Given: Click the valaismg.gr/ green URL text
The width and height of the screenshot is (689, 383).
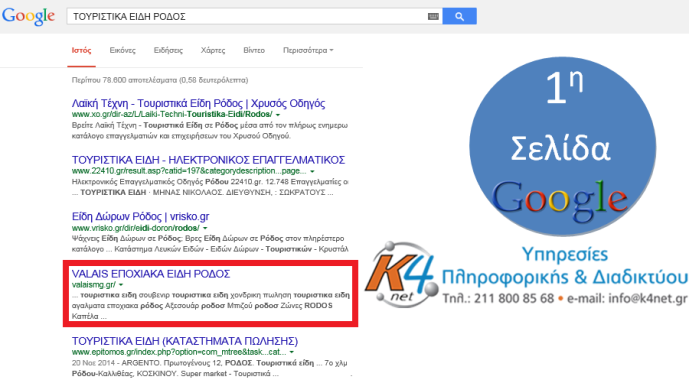Looking at the screenshot, I should coord(94,285).
